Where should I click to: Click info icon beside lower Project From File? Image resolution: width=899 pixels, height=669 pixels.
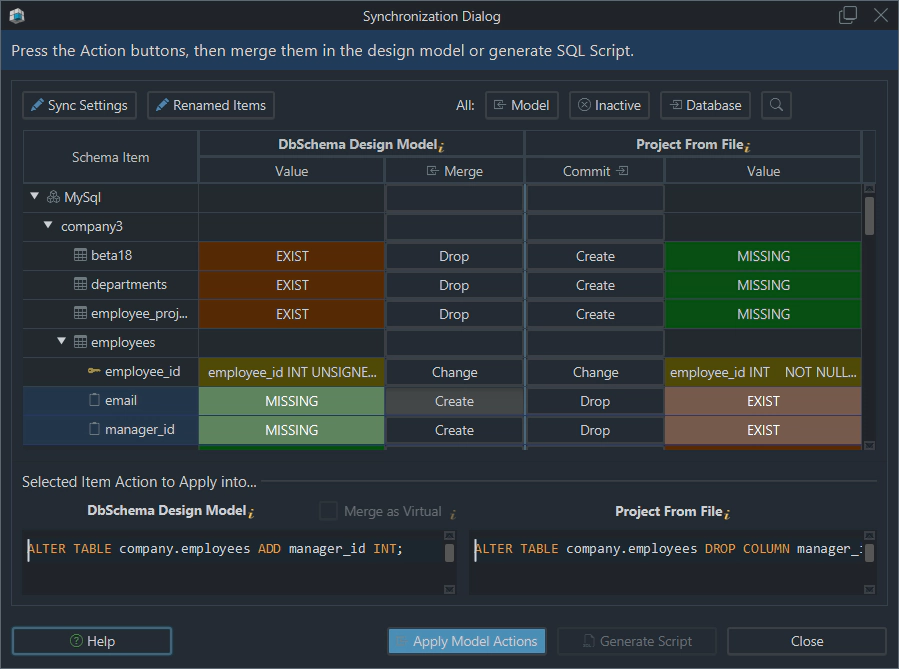point(727,514)
